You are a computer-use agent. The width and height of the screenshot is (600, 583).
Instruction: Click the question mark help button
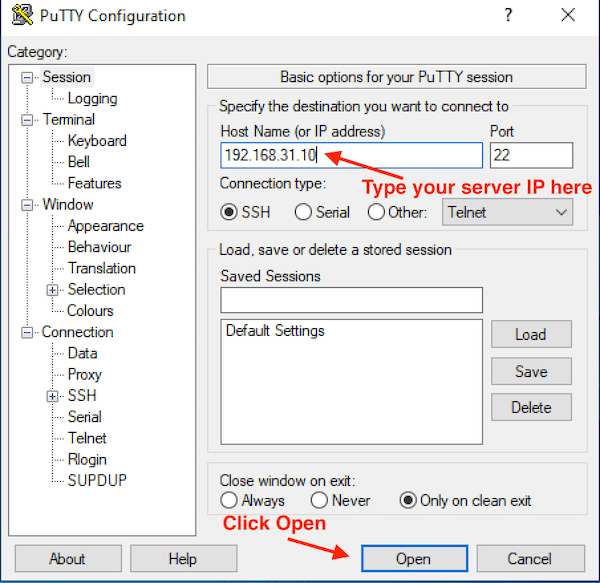(x=508, y=16)
